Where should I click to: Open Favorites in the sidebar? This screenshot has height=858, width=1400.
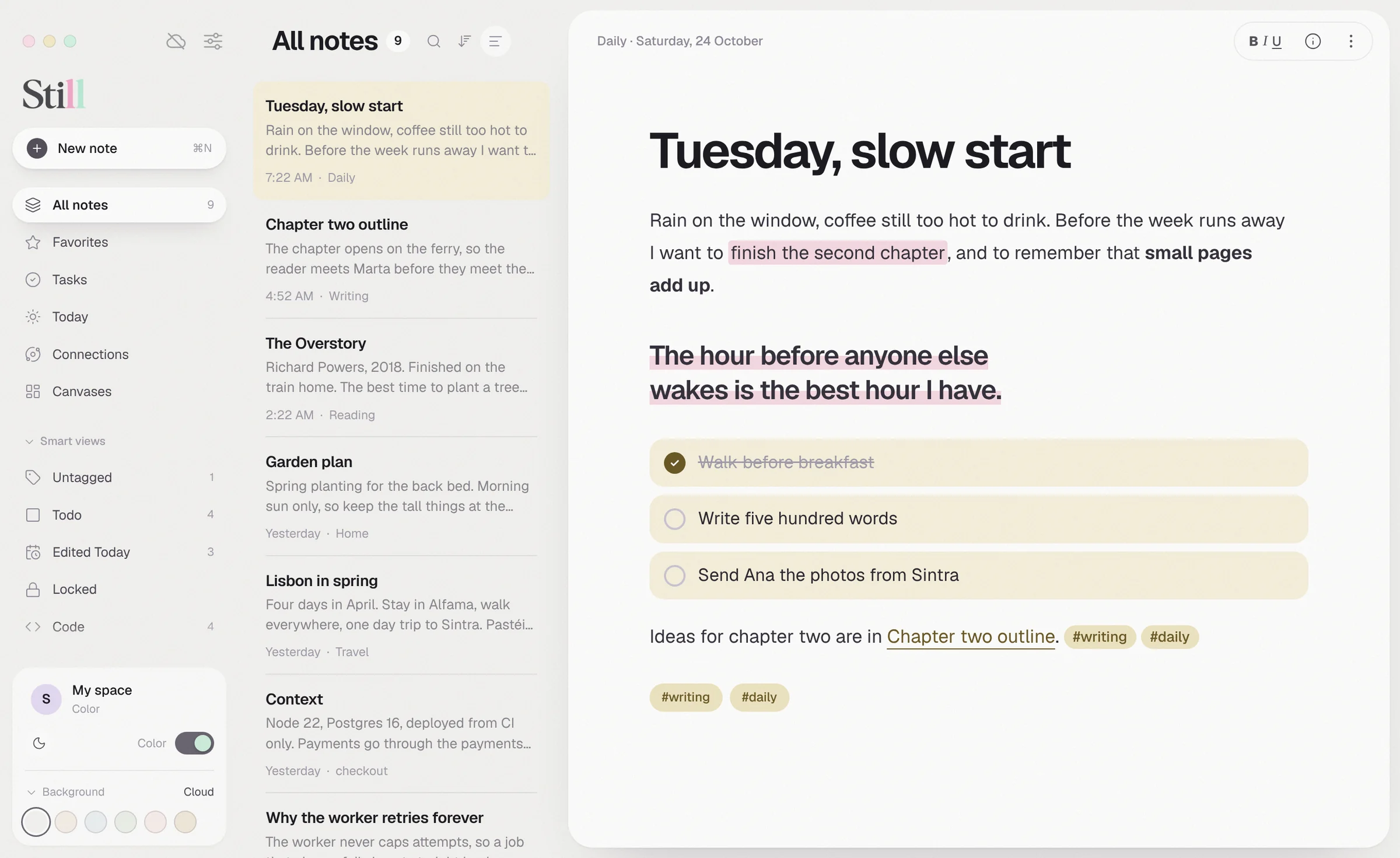(119, 242)
